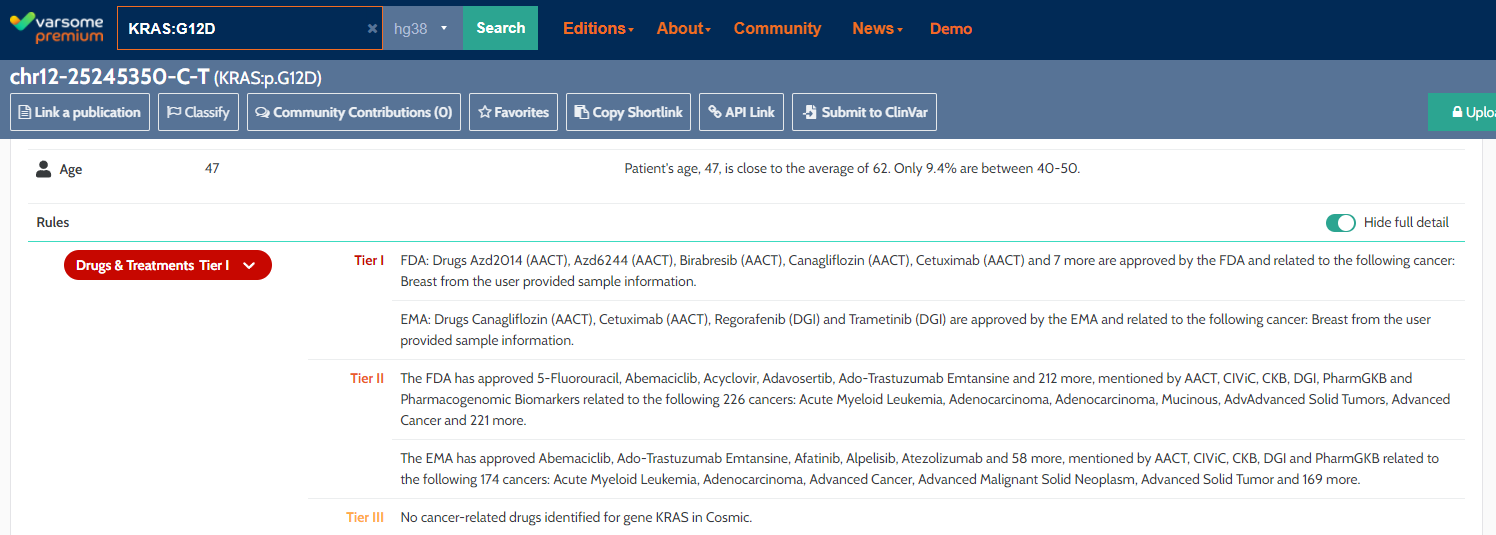Screen dimensions: 1496x535
Task: Click the Rules section heading
Action: (x=53, y=222)
